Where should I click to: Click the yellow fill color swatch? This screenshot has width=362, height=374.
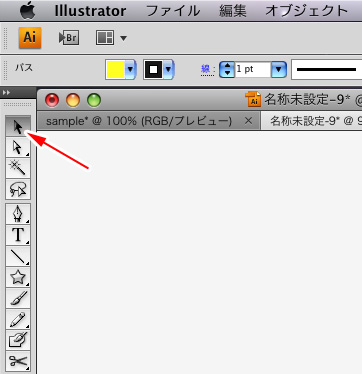click(x=115, y=70)
